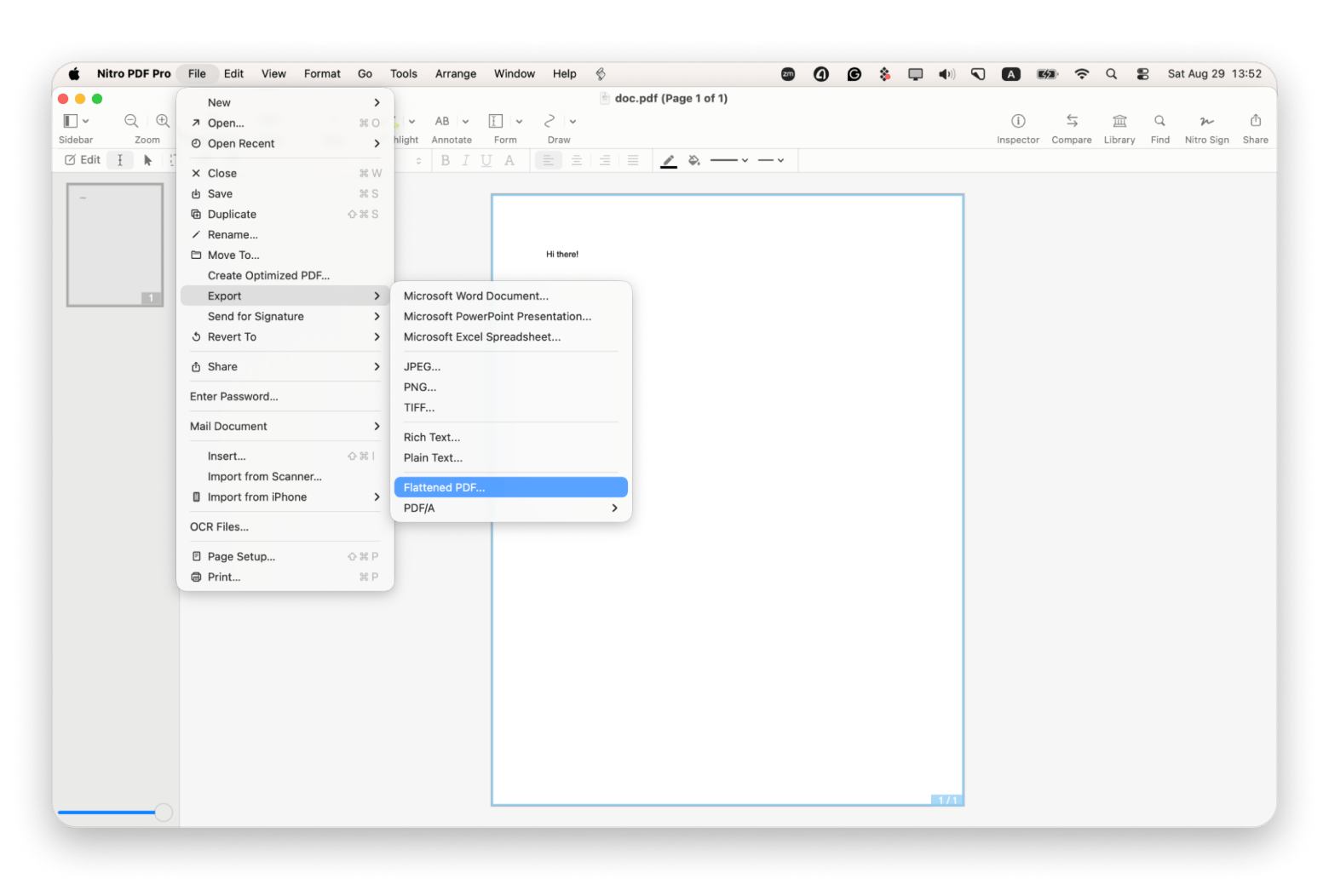
Task: Click the Share toolbar icon
Action: point(1255,121)
